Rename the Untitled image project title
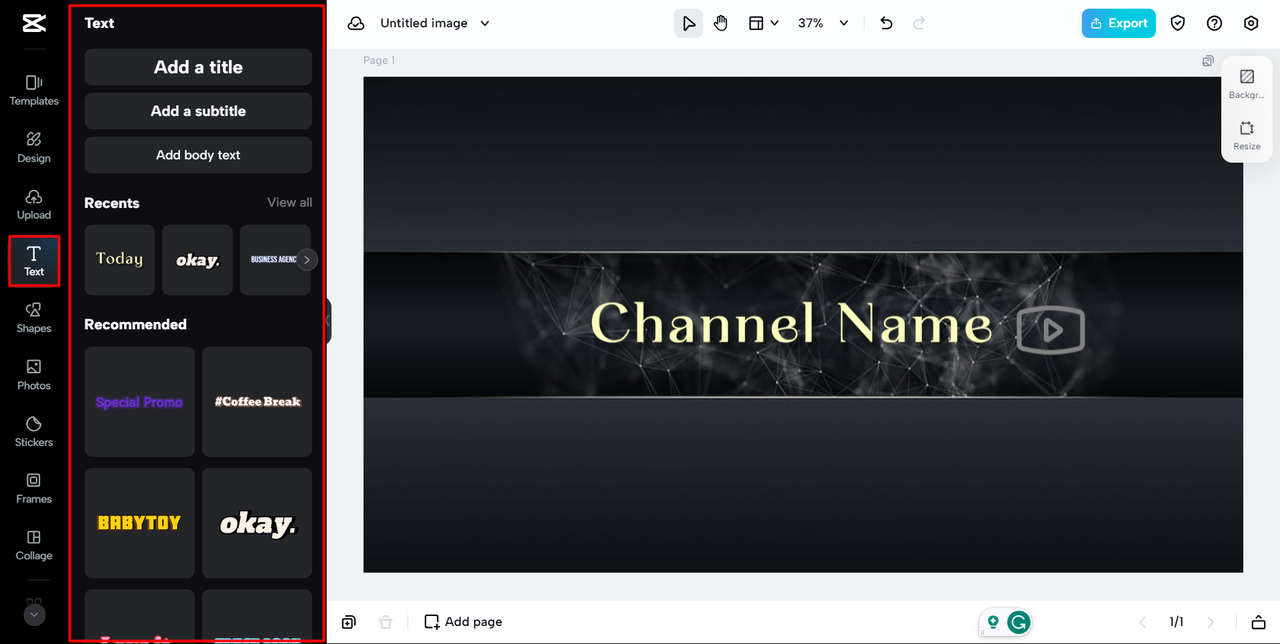 pos(424,23)
